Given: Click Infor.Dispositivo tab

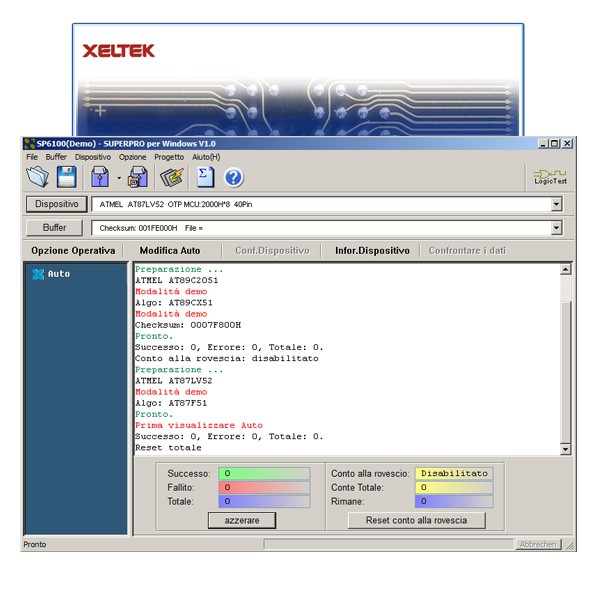Looking at the screenshot, I should 372,251.
